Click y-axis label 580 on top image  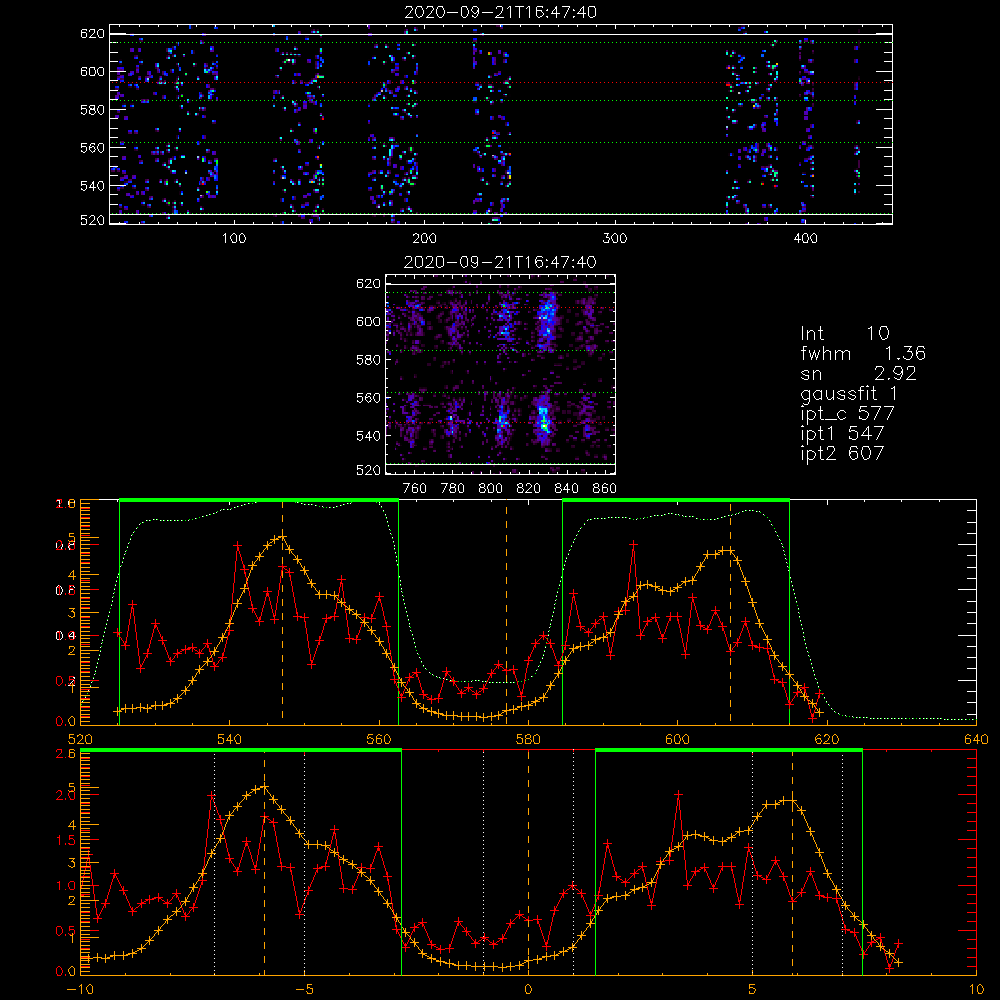(x=92, y=110)
